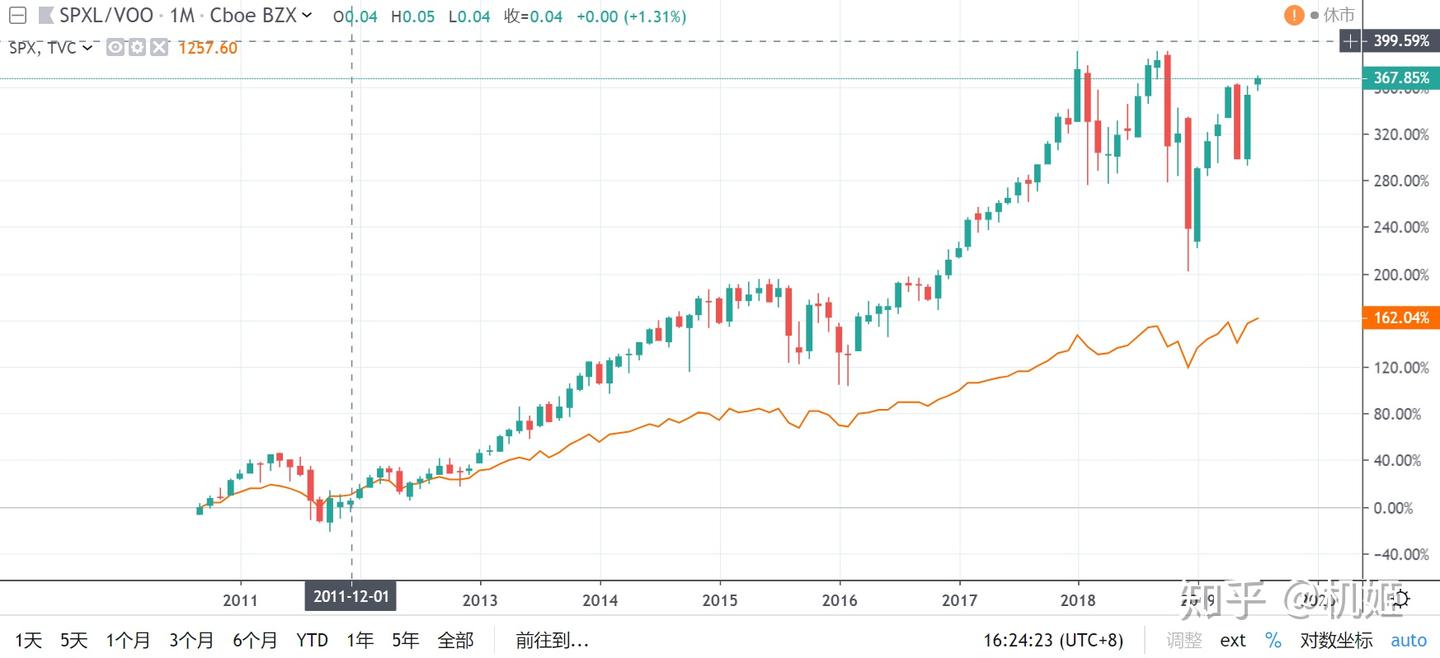This screenshot has height=658, width=1440.
Task: Collapse the SPXL/VOO legend row
Action: click(17, 16)
